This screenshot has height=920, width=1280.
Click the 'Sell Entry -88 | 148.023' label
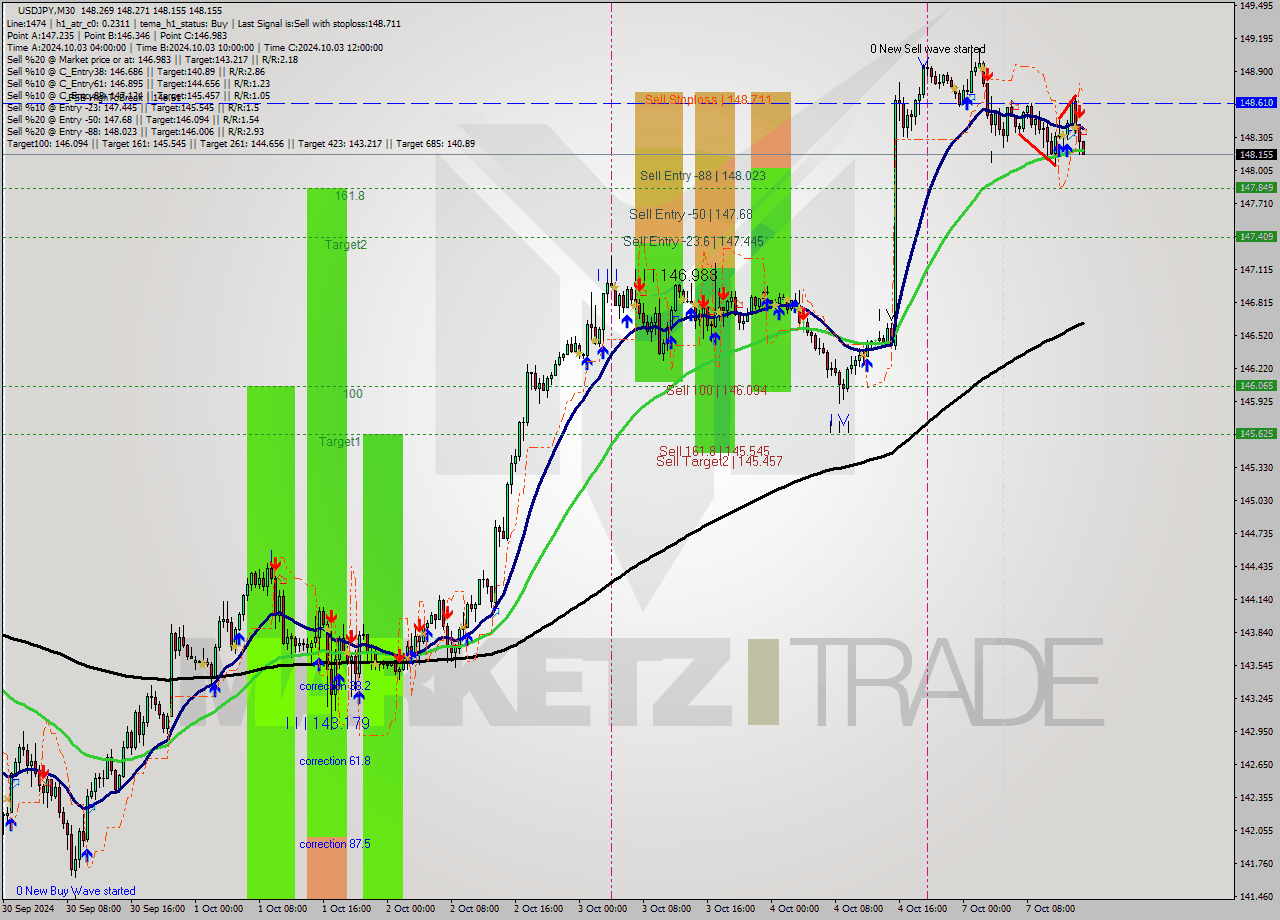[702, 175]
